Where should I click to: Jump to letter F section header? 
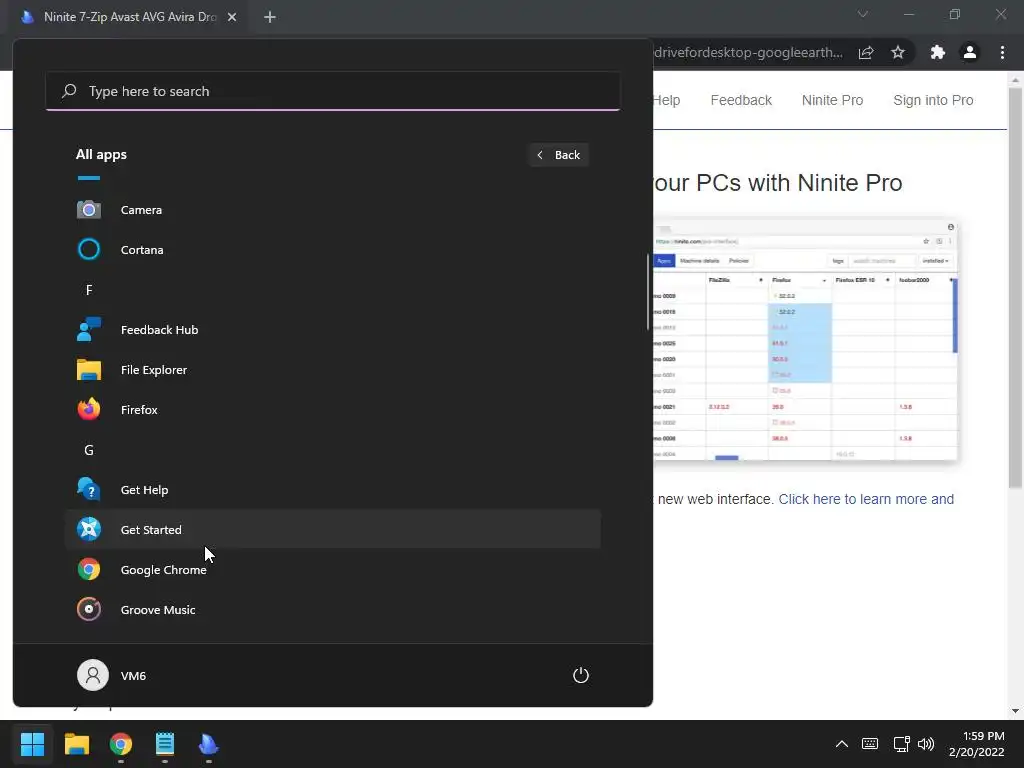tap(89, 290)
